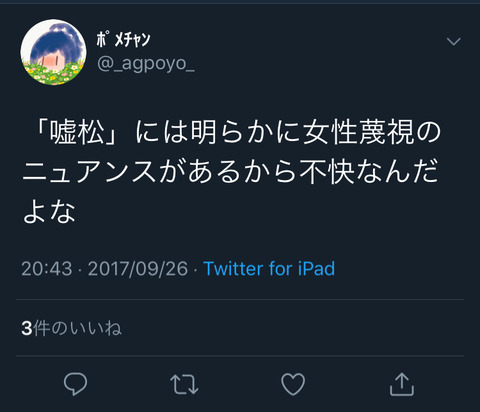Open ポメチャン's profile picture
Viewport: 480px width, 412px height.
pyautogui.click(x=53, y=52)
